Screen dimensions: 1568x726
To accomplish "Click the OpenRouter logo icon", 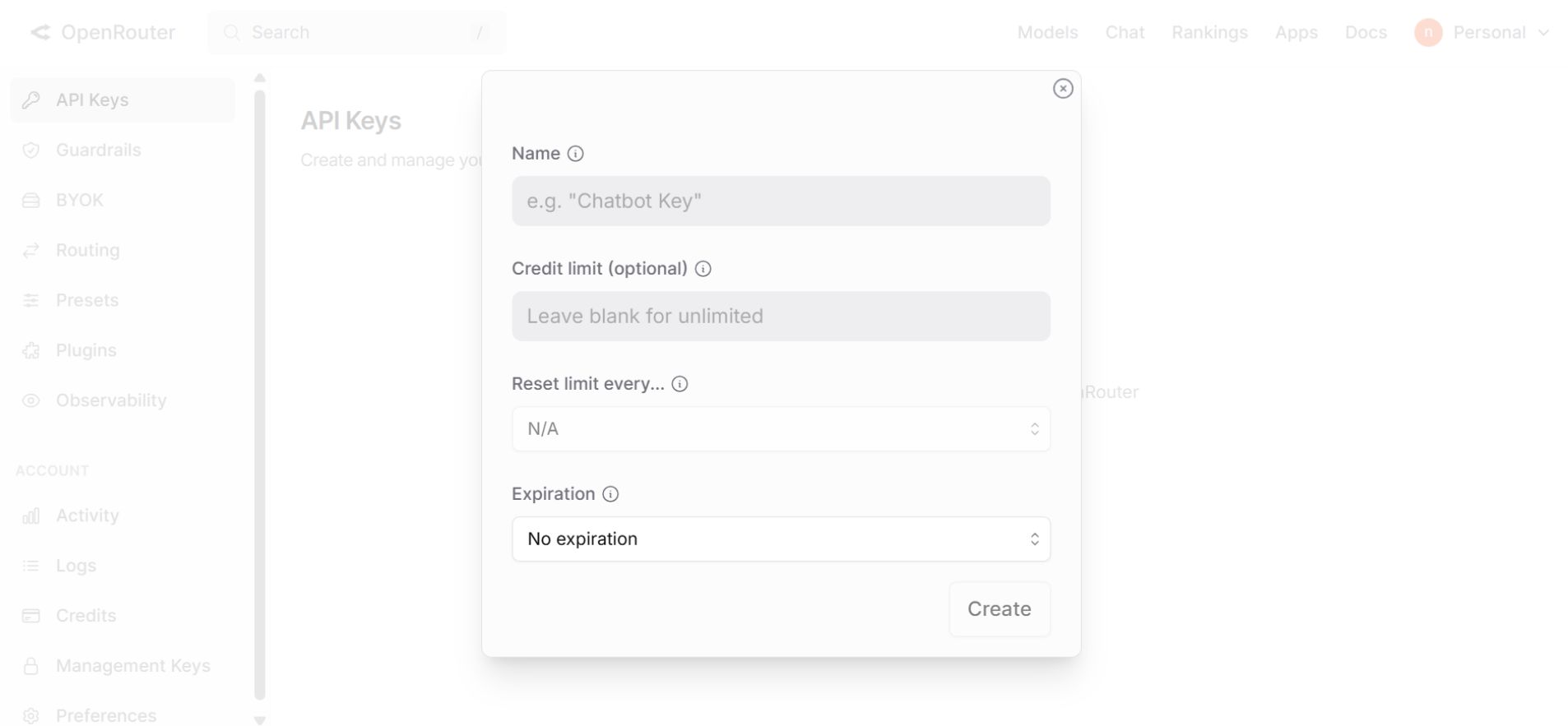I will click(40, 33).
